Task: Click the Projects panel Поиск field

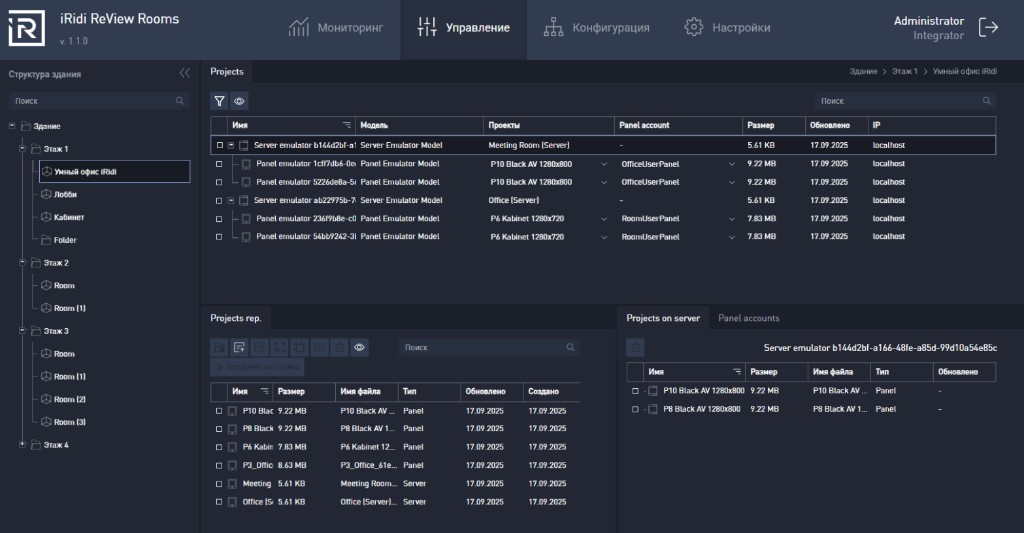Action: (905, 101)
